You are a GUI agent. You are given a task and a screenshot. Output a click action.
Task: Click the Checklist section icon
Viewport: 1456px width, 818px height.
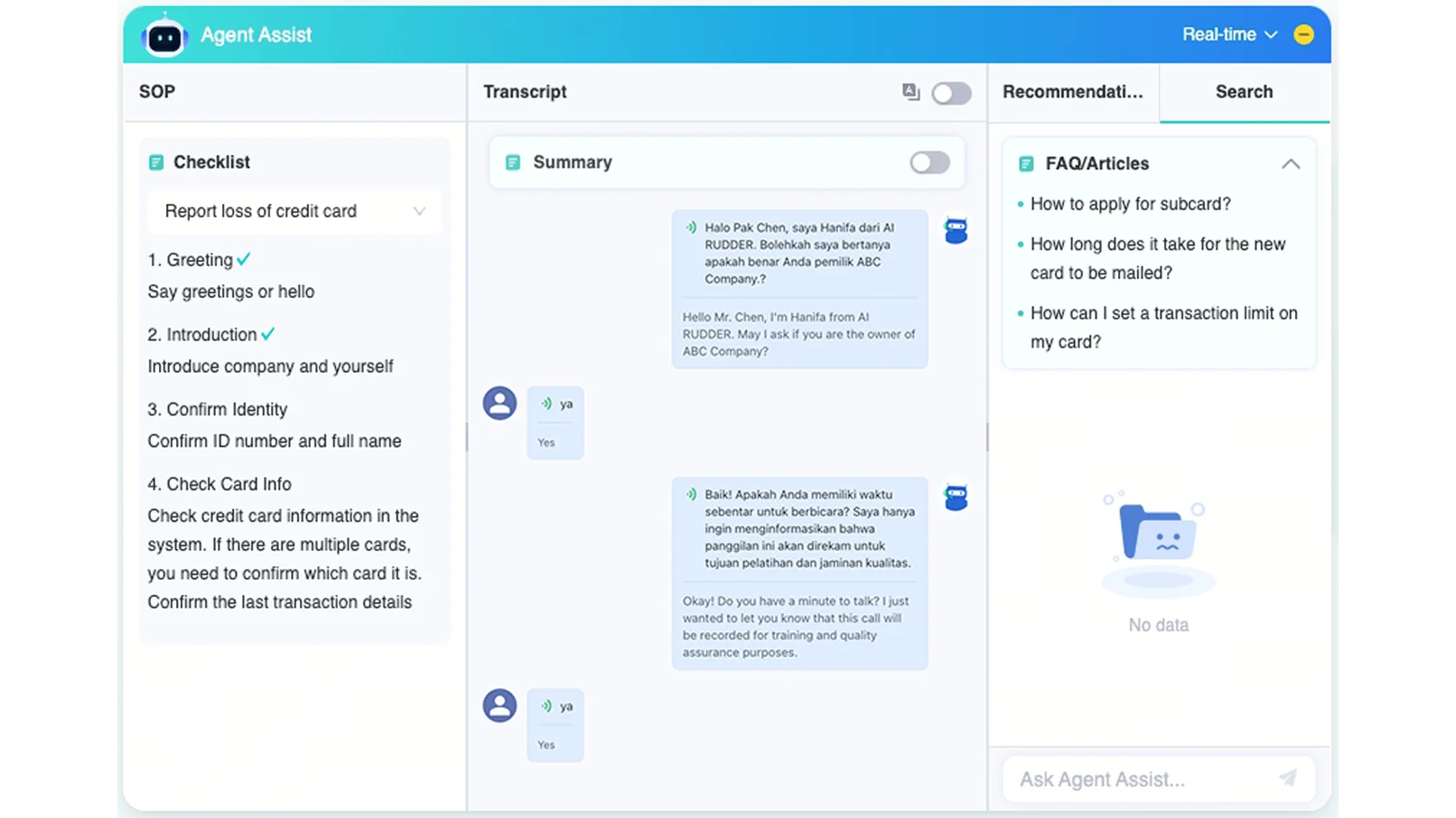click(156, 163)
